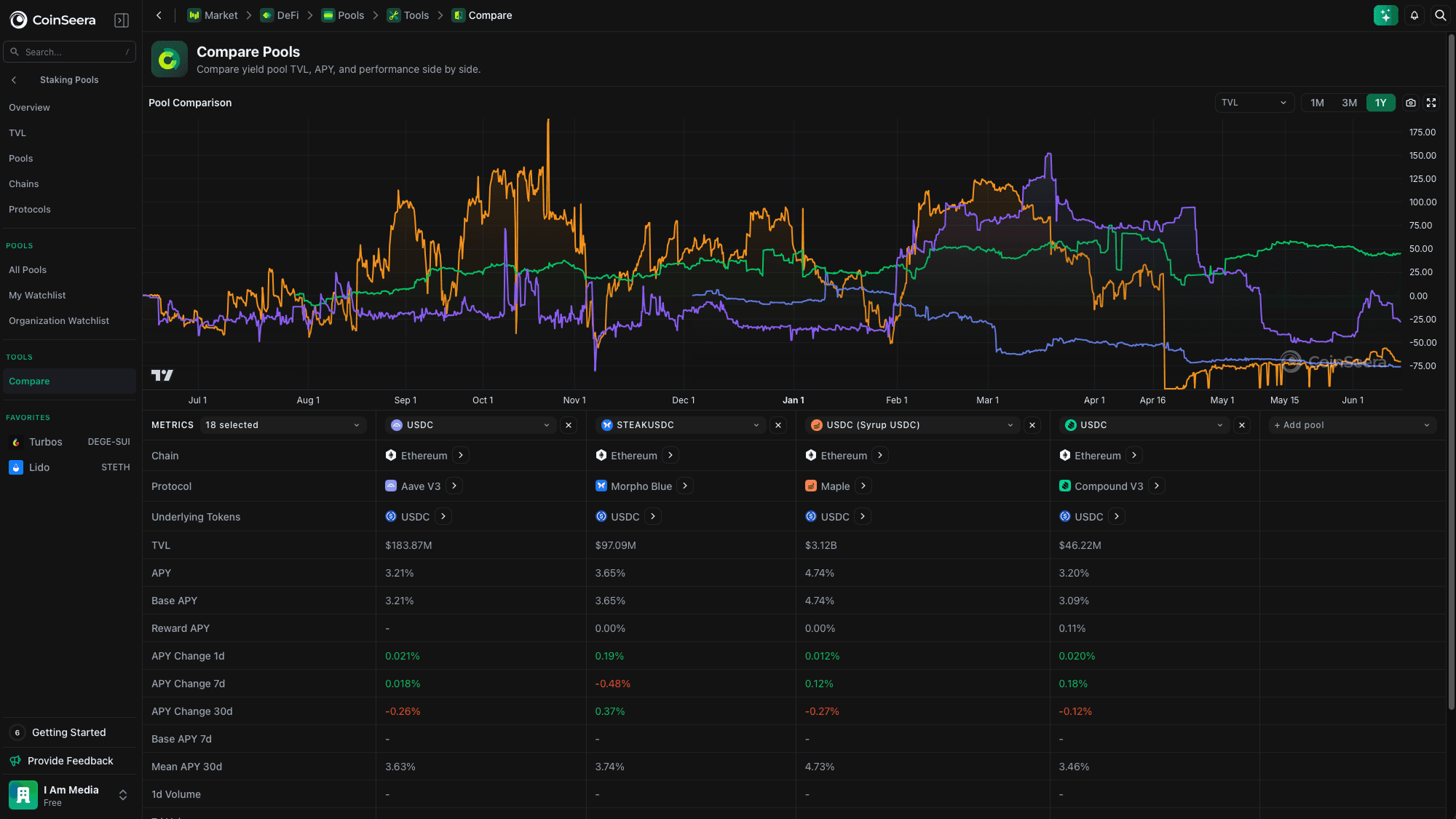Open Lido STETH favorite
1456x819 pixels.
coord(69,467)
